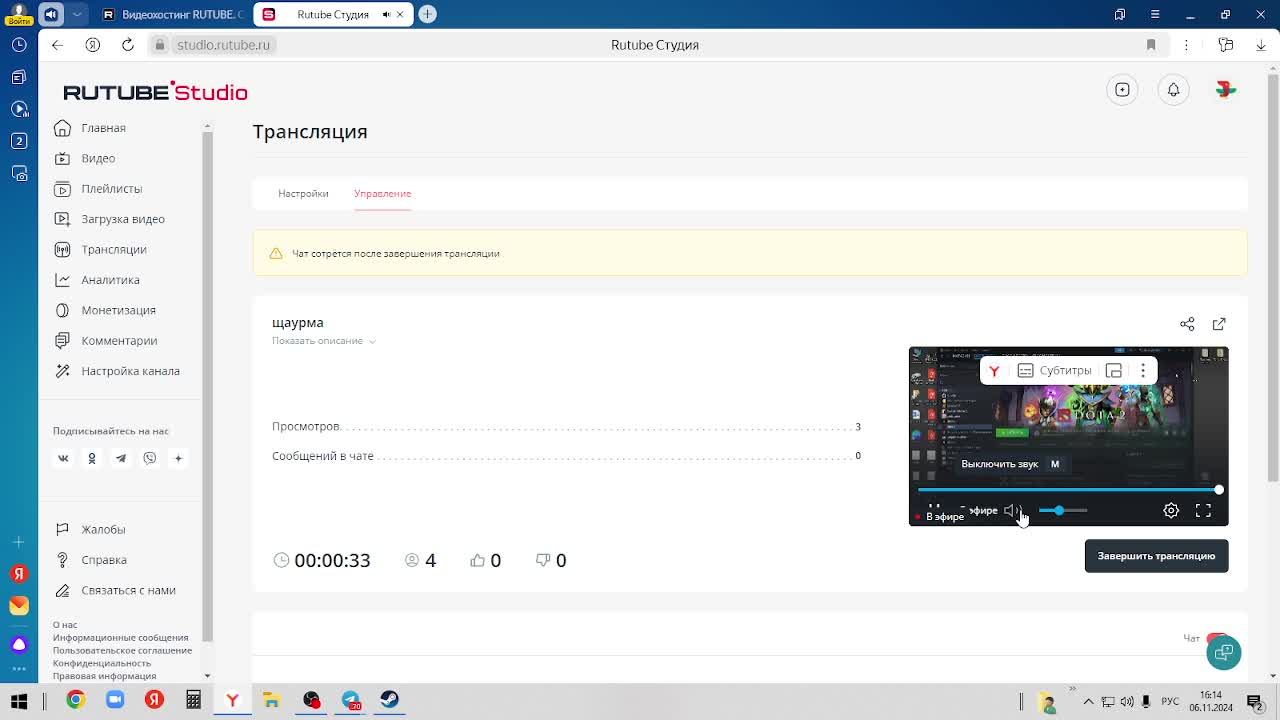Open the channel avatar menu

tap(1225, 90)
